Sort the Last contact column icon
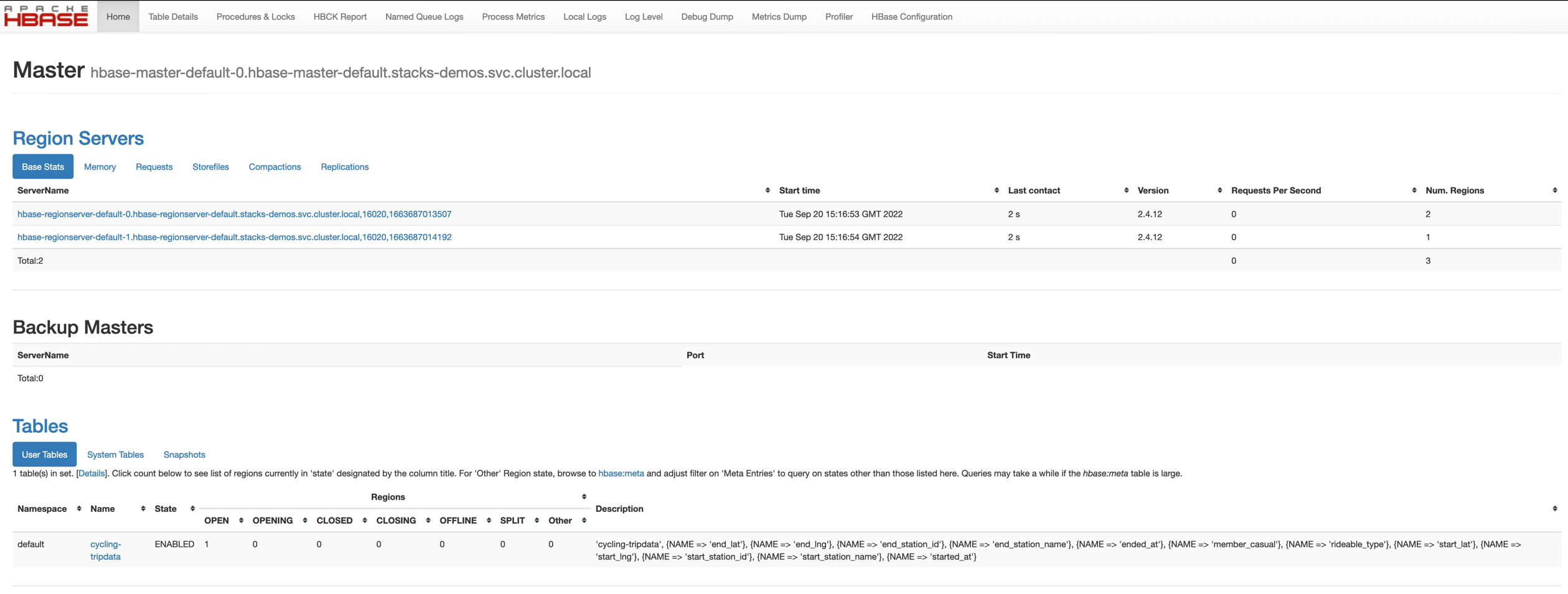This screenshot has height=594, width=1568. [1125, 190]
